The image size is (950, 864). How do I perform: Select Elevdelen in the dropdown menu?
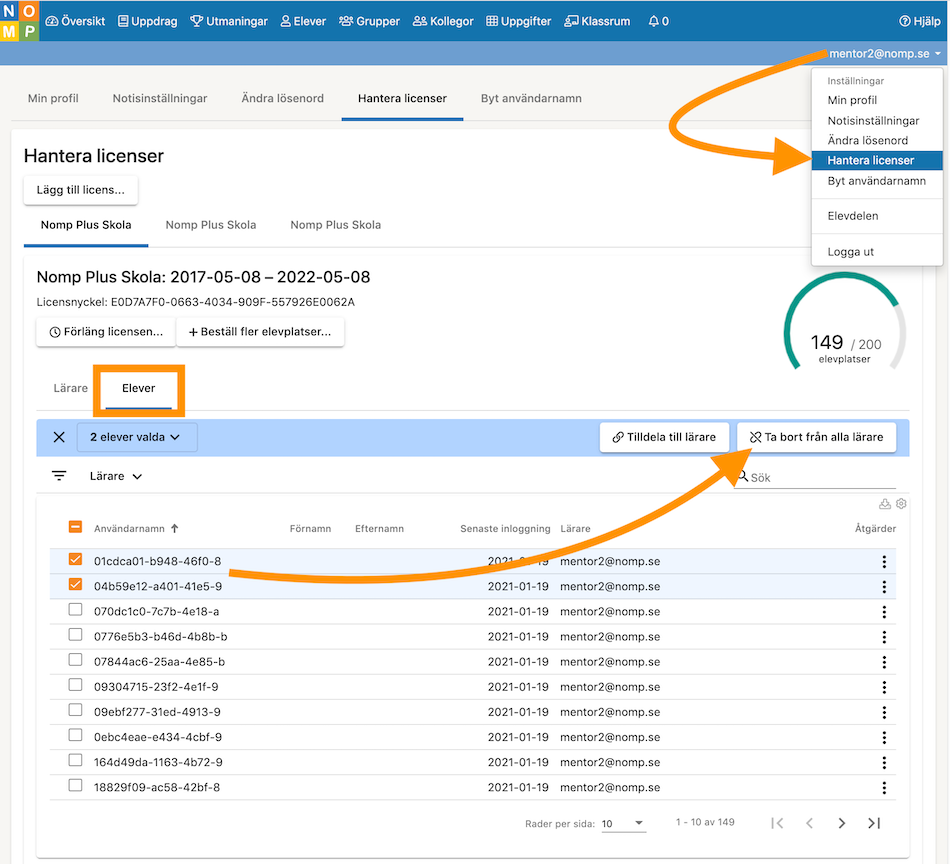click(852, 216)
